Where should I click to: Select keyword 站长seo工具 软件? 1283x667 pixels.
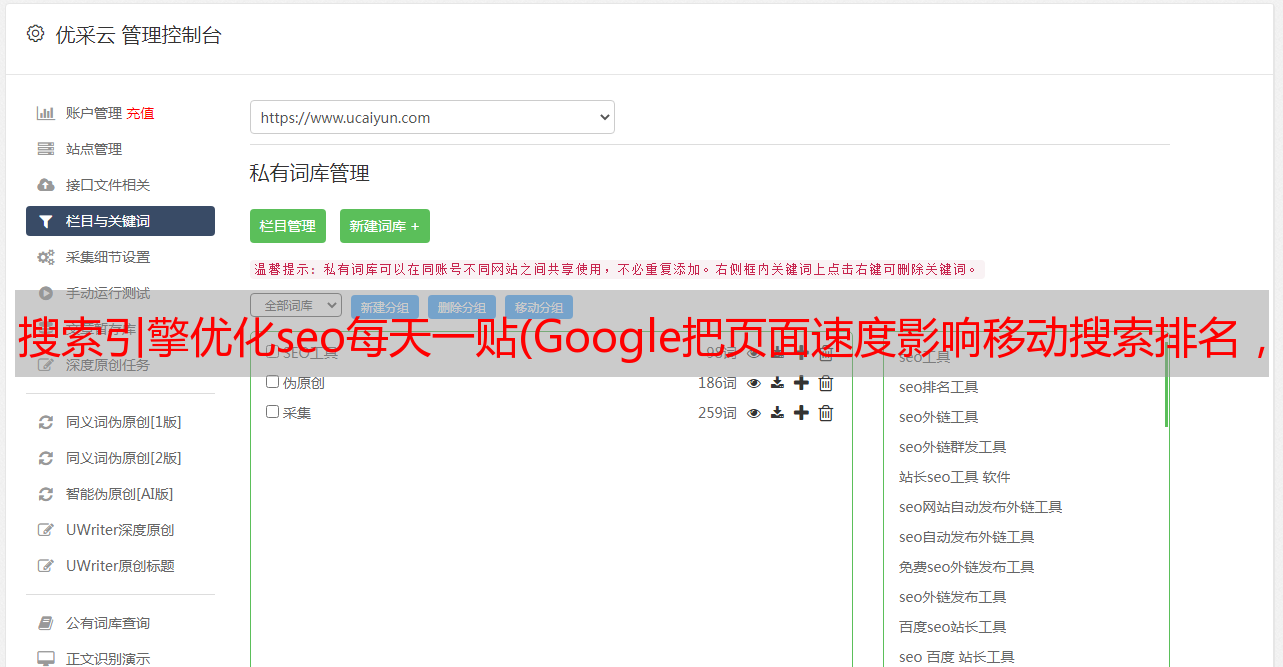tap(955, 477)
